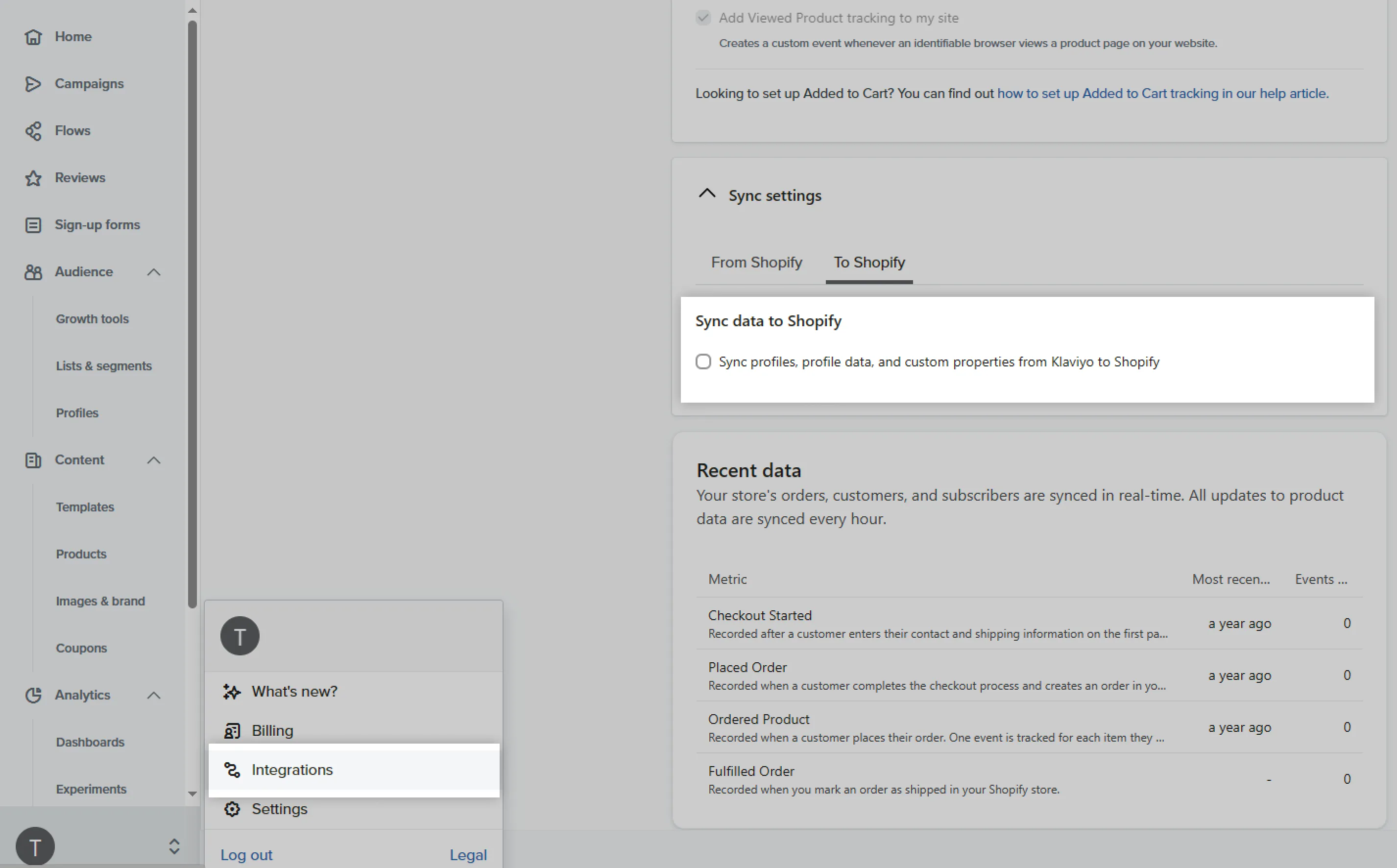
Task: Click the What's new sparkle icon
Action: click(232, 692)
